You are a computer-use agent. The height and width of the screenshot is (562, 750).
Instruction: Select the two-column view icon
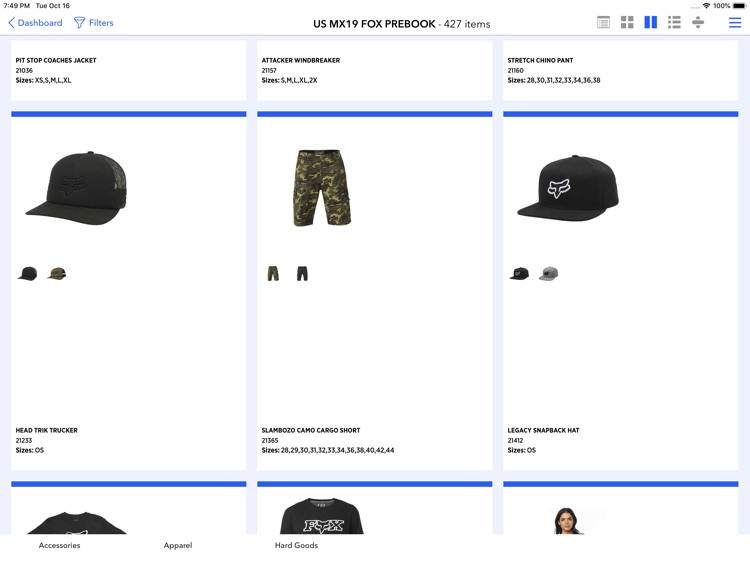[x=651, y=22]
